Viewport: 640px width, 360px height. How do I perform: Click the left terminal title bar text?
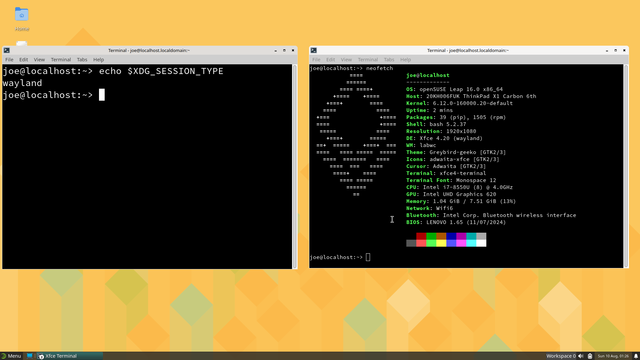coord(149,51)
